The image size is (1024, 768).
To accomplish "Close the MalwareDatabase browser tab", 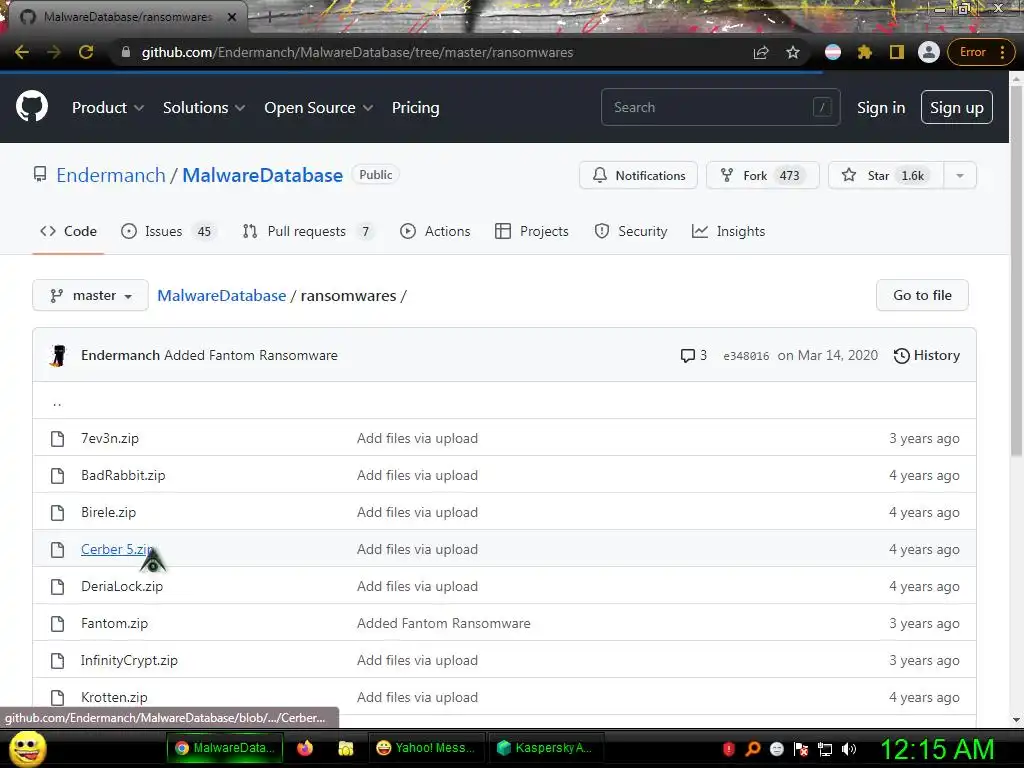I will pos(232,17).
